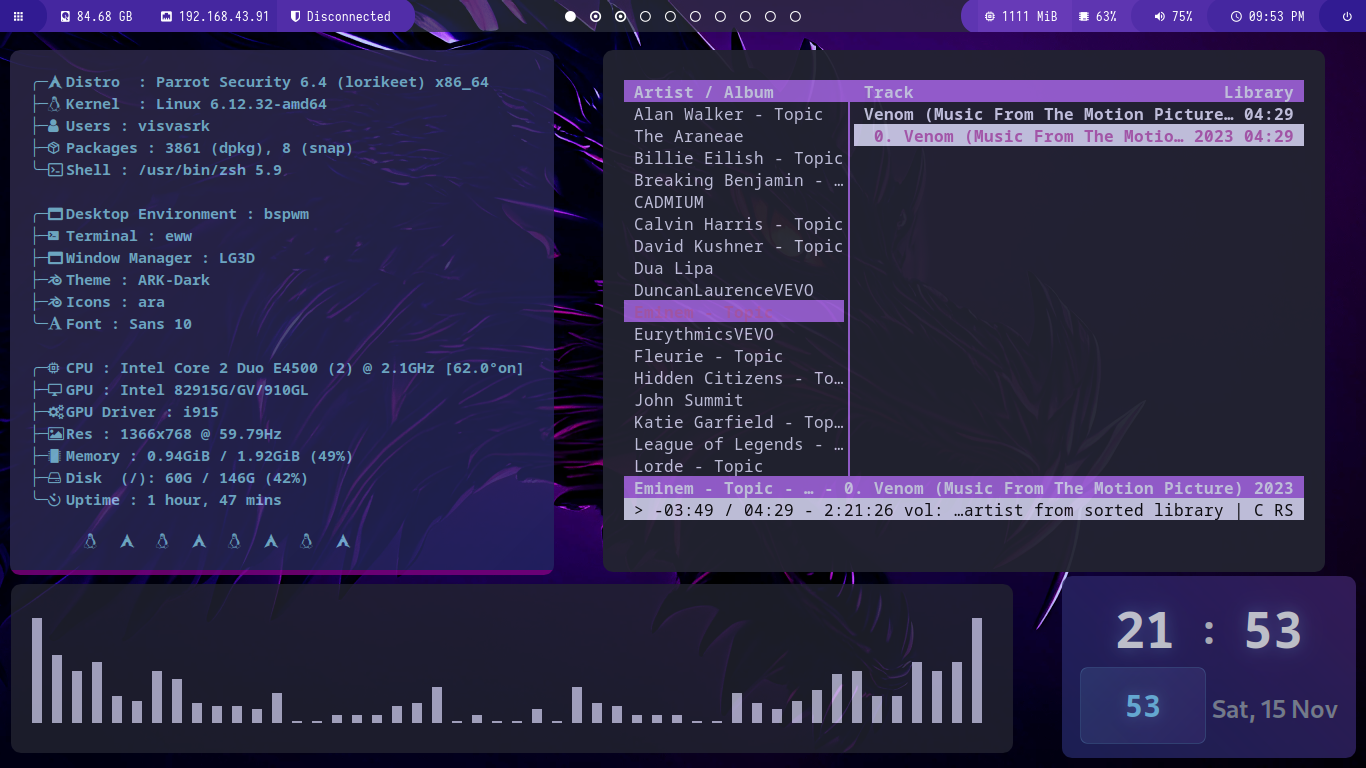Click the IP address 192.168.43.91 widget
Screen dimensions: 1366x768
point(214,16)
